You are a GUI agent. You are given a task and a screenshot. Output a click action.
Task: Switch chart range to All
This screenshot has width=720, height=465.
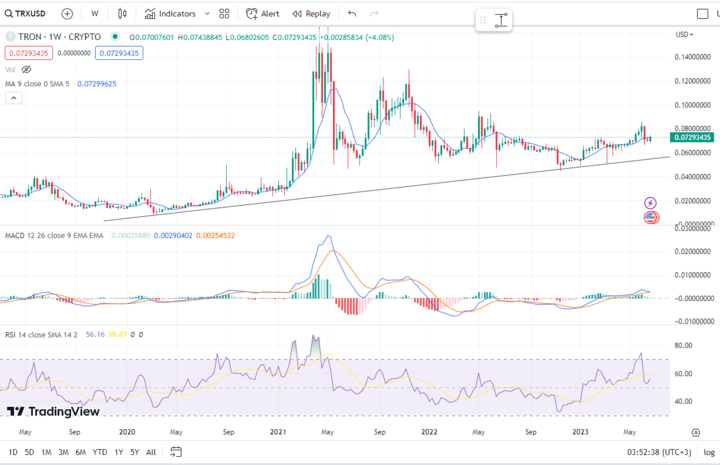151,452
